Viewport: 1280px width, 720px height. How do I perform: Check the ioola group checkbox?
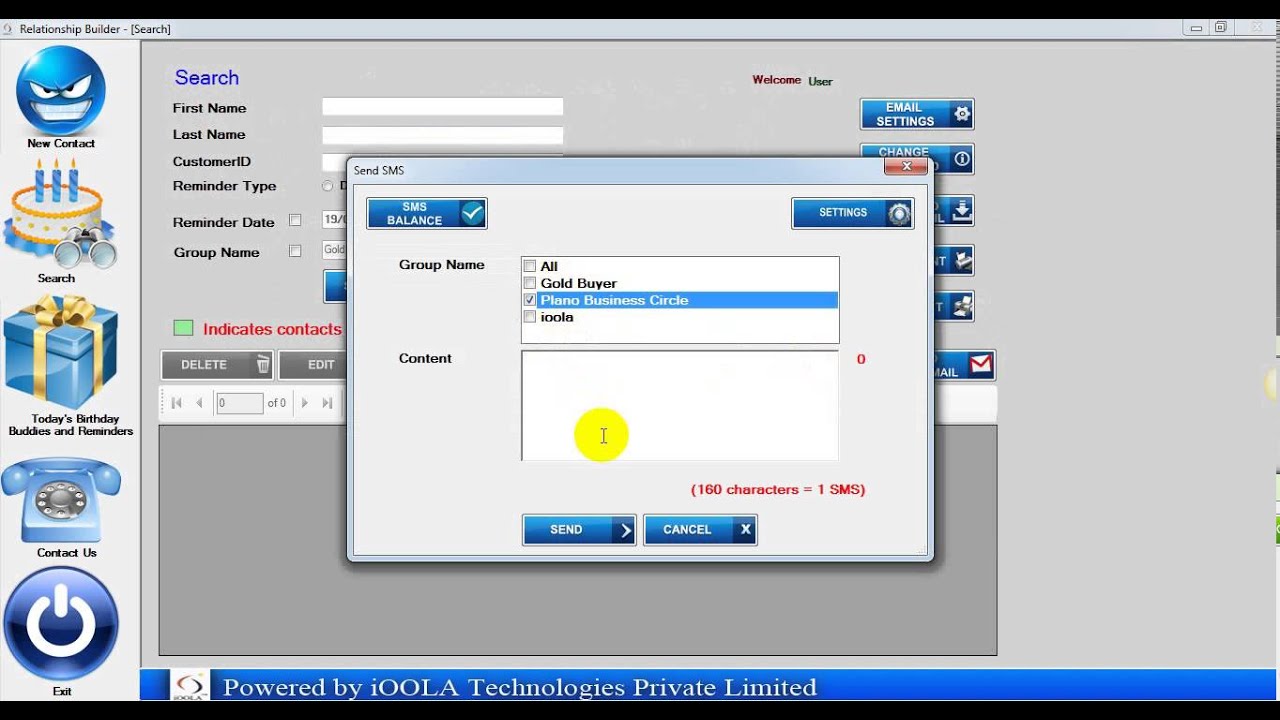pos(530,317)
